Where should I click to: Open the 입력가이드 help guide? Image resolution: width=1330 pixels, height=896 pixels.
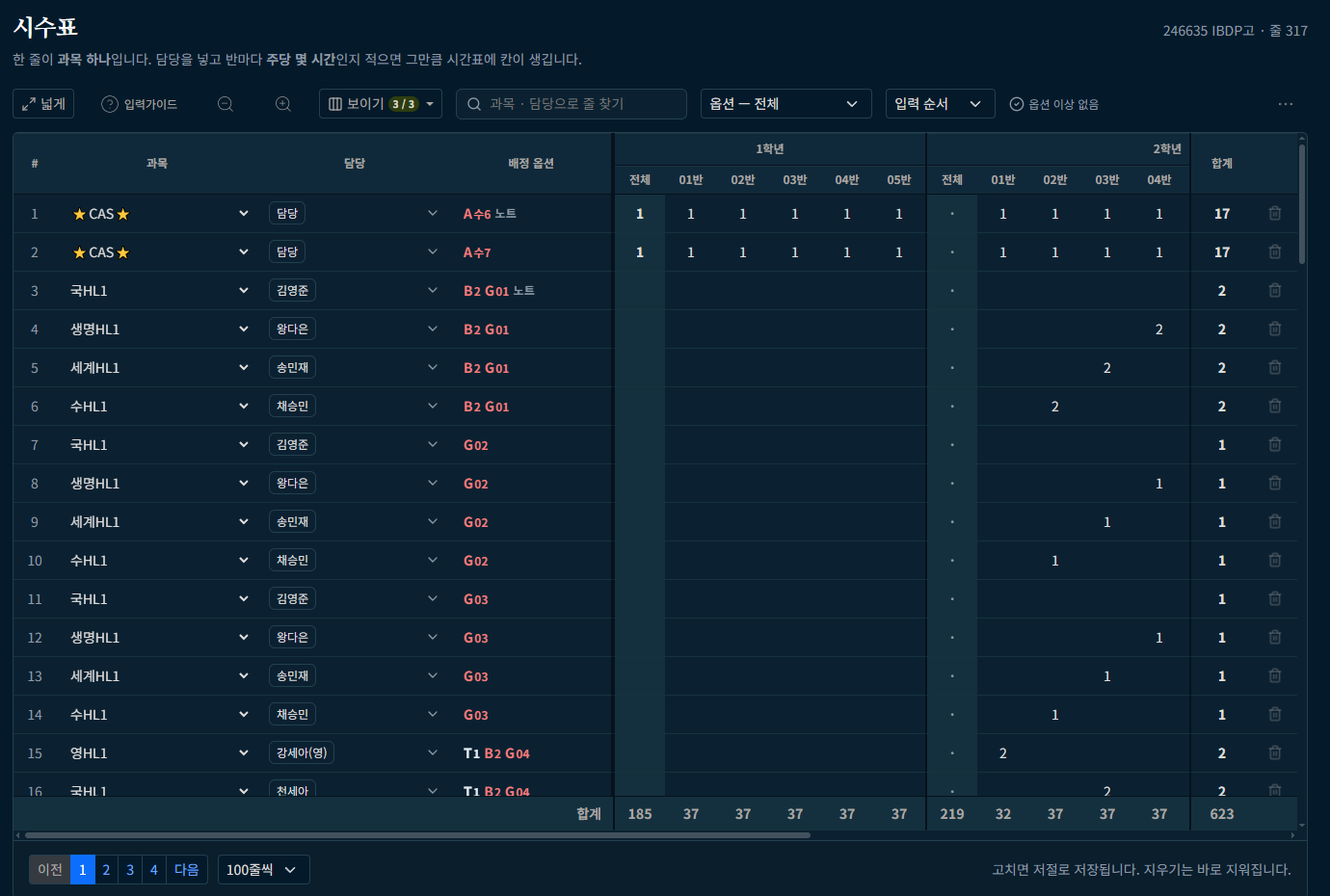tap(140, 104)
